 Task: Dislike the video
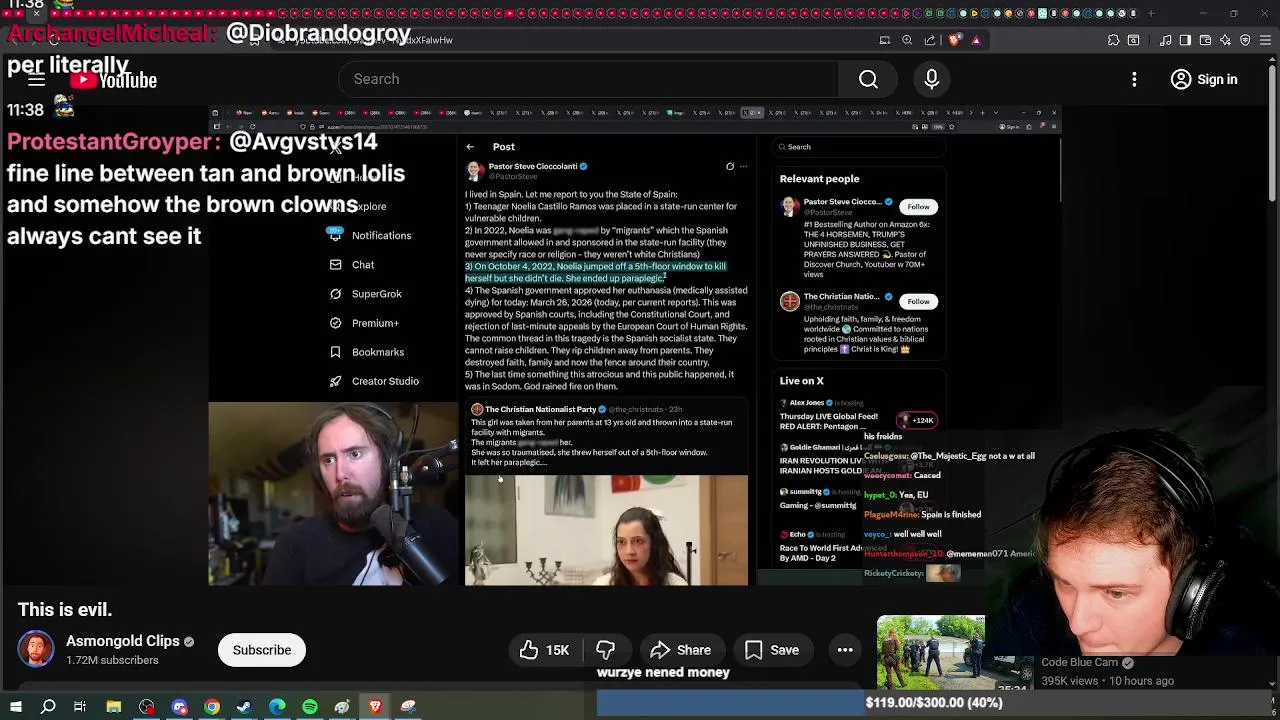click(605, 650)
